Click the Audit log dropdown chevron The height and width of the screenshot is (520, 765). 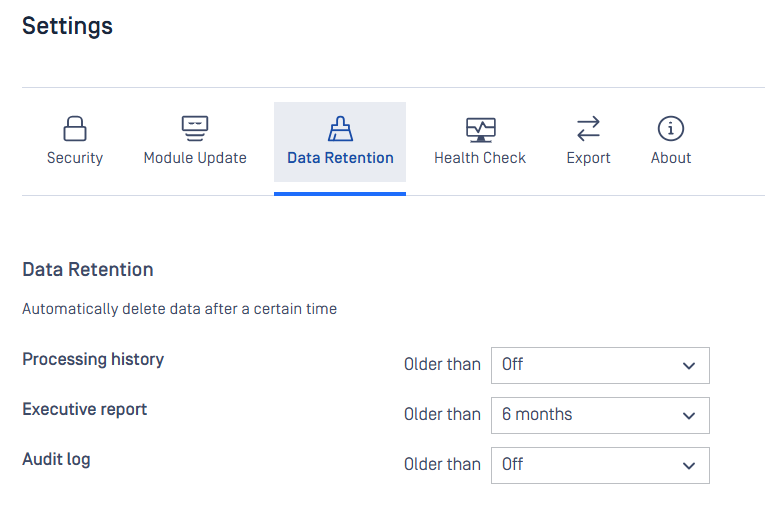click(x=689, y=466)
